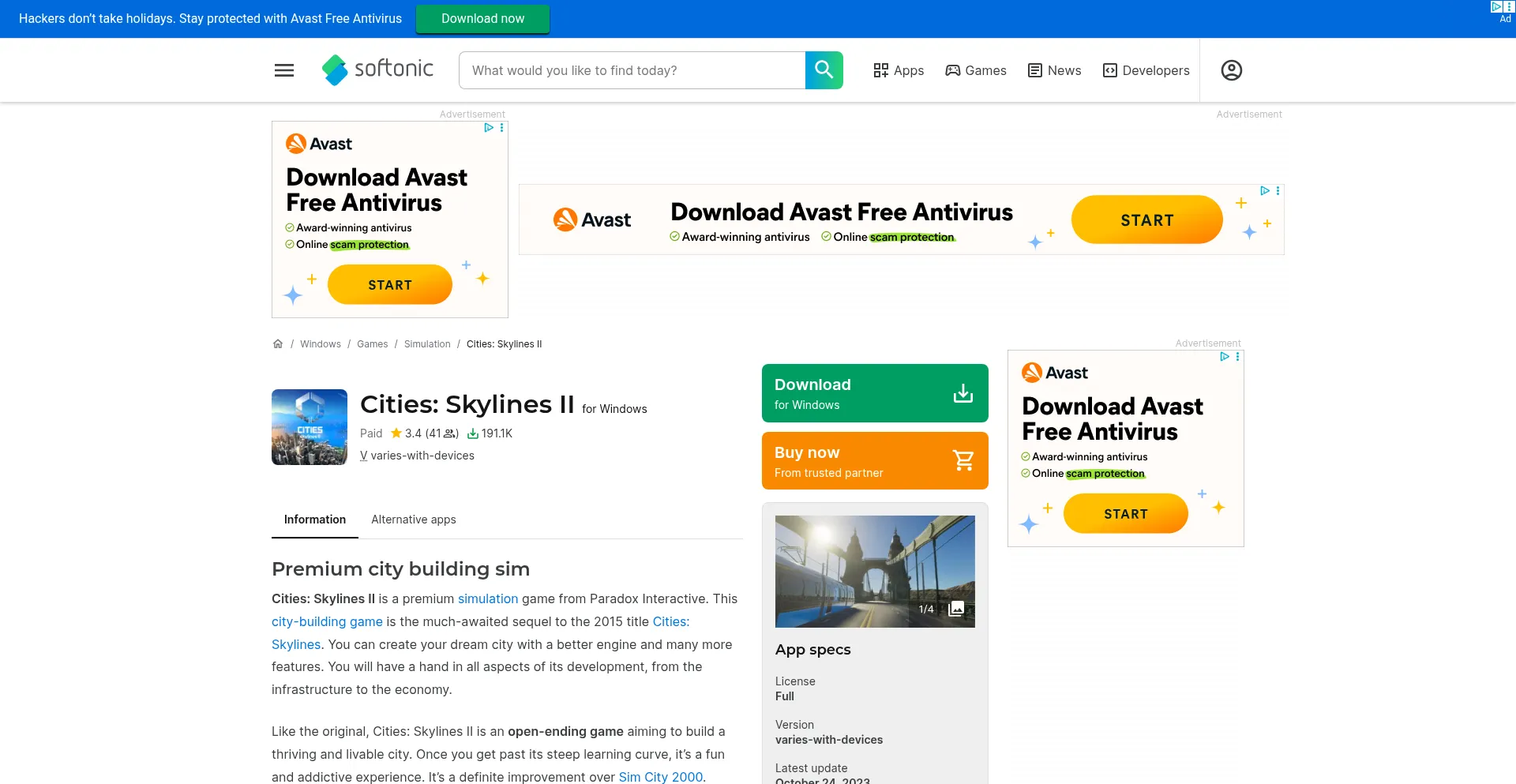
Task: Select the Information tab
Action: point(315,520)
